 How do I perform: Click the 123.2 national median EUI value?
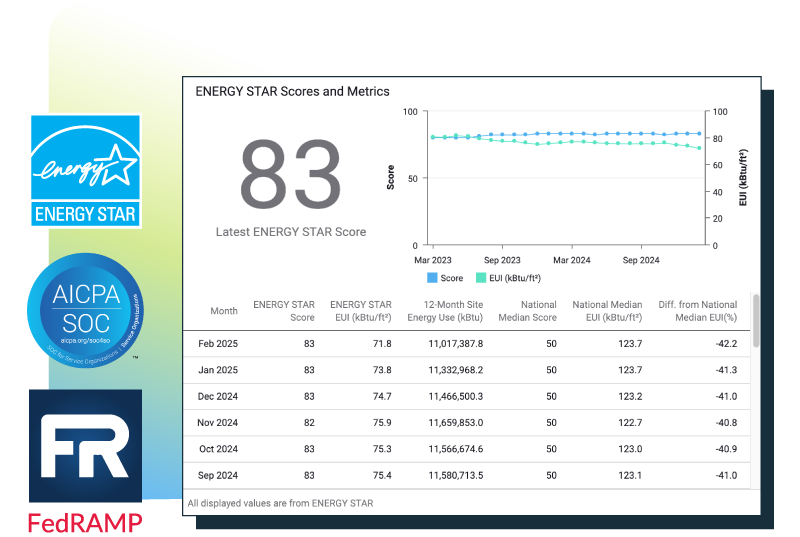[x=630, y=397]
